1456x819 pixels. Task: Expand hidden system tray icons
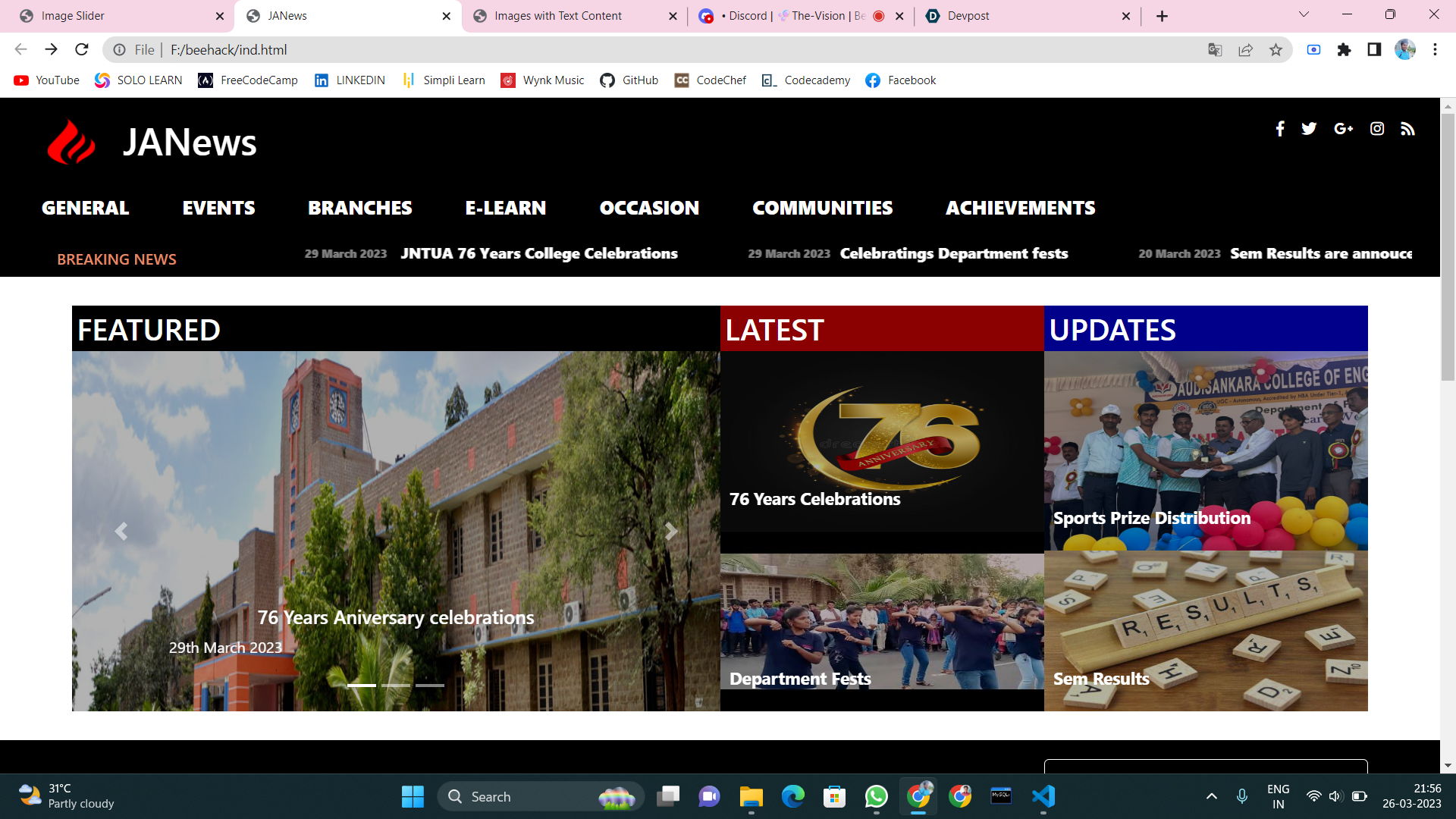1211,796
